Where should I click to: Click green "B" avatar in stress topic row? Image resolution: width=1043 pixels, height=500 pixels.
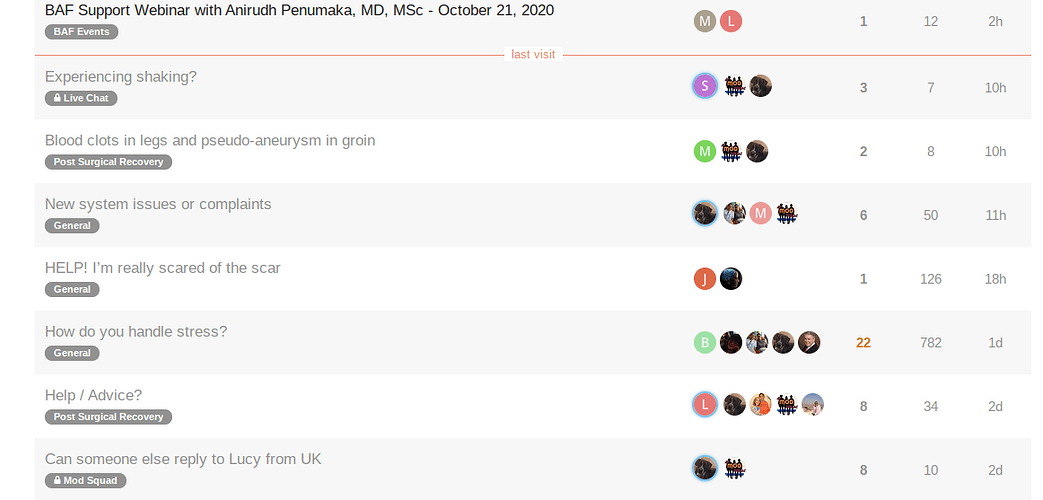[705, 343]
